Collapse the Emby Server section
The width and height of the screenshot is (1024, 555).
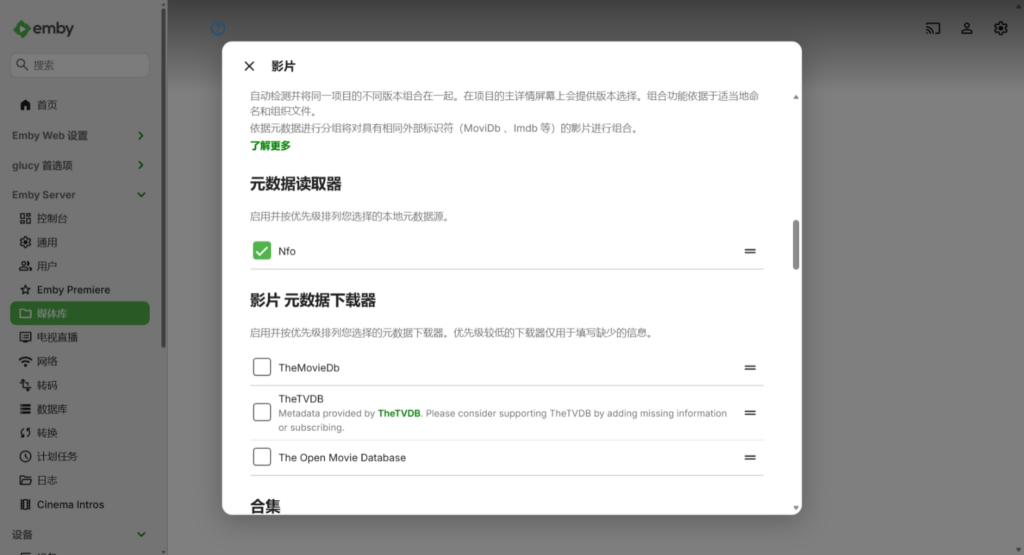[x=140, y=195]
